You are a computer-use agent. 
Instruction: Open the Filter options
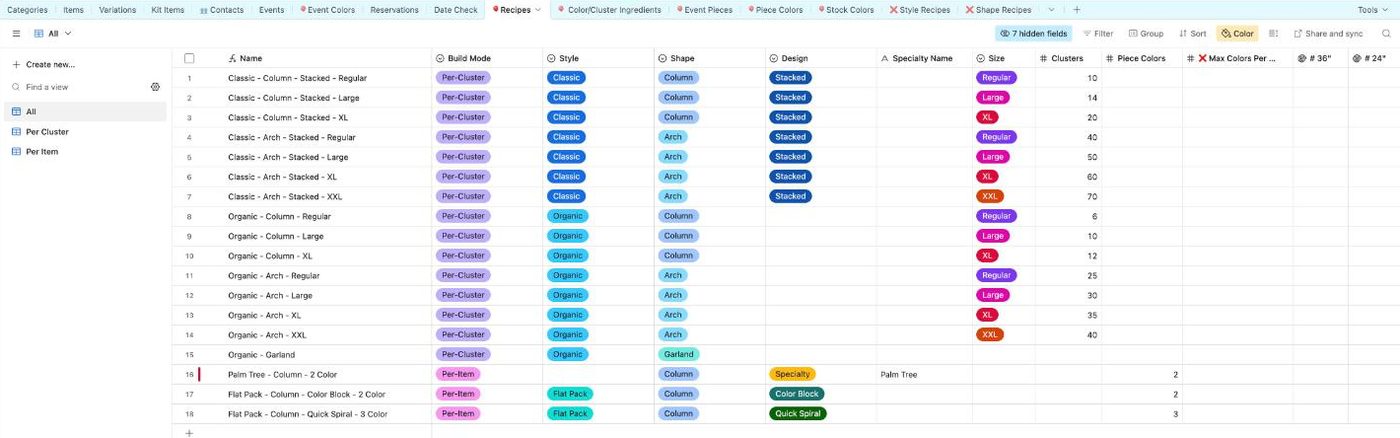coord(1098,33)
